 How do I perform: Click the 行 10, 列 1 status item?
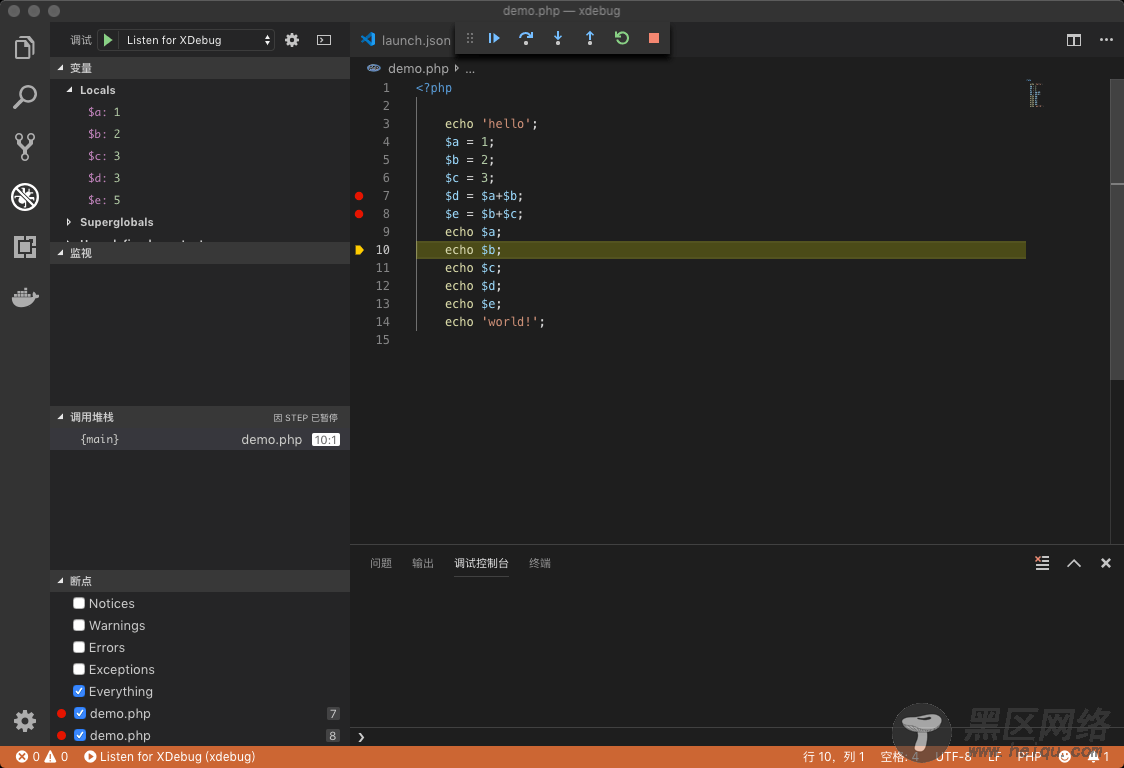pos(834,757)
